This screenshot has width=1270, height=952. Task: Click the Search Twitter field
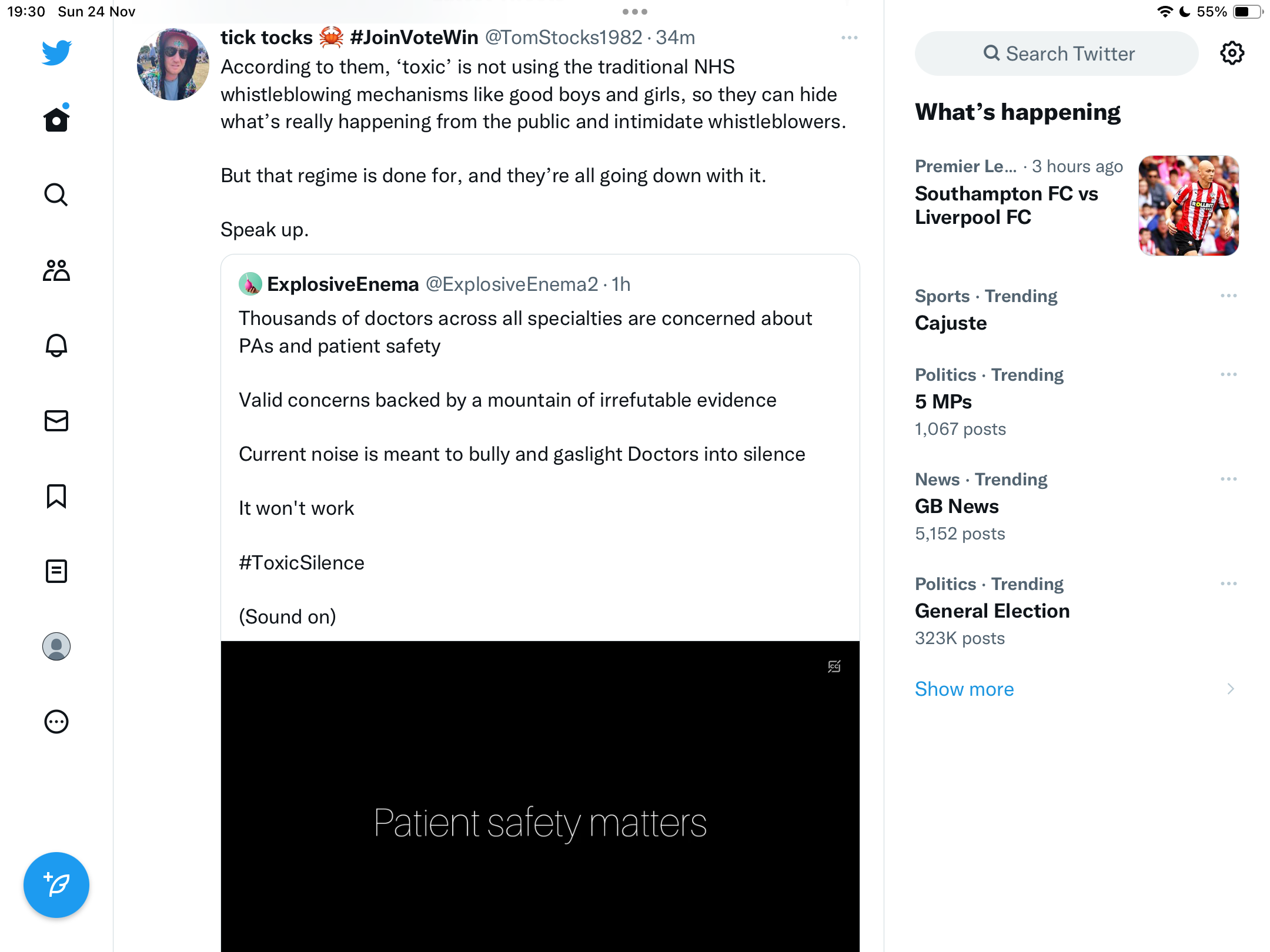tap(1057, 53)
